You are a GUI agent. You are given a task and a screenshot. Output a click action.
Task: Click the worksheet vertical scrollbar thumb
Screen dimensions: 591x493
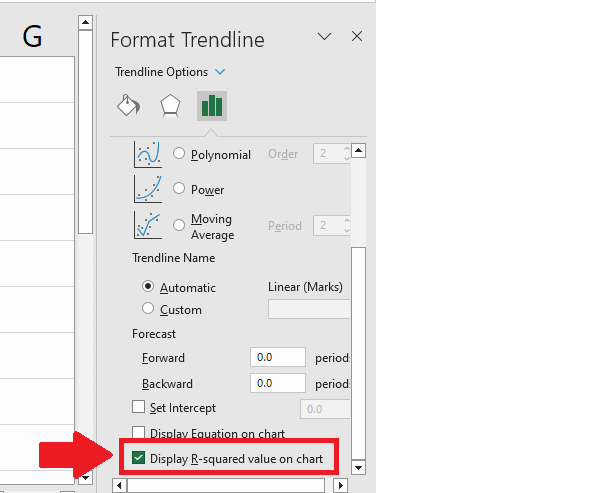point(86,132)
